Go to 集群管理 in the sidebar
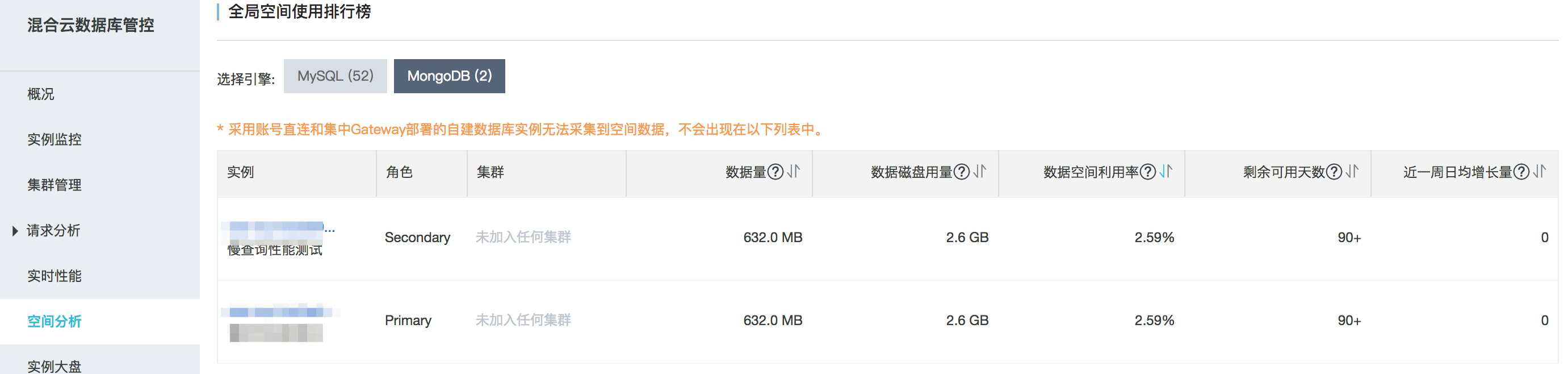 (54, 185)
